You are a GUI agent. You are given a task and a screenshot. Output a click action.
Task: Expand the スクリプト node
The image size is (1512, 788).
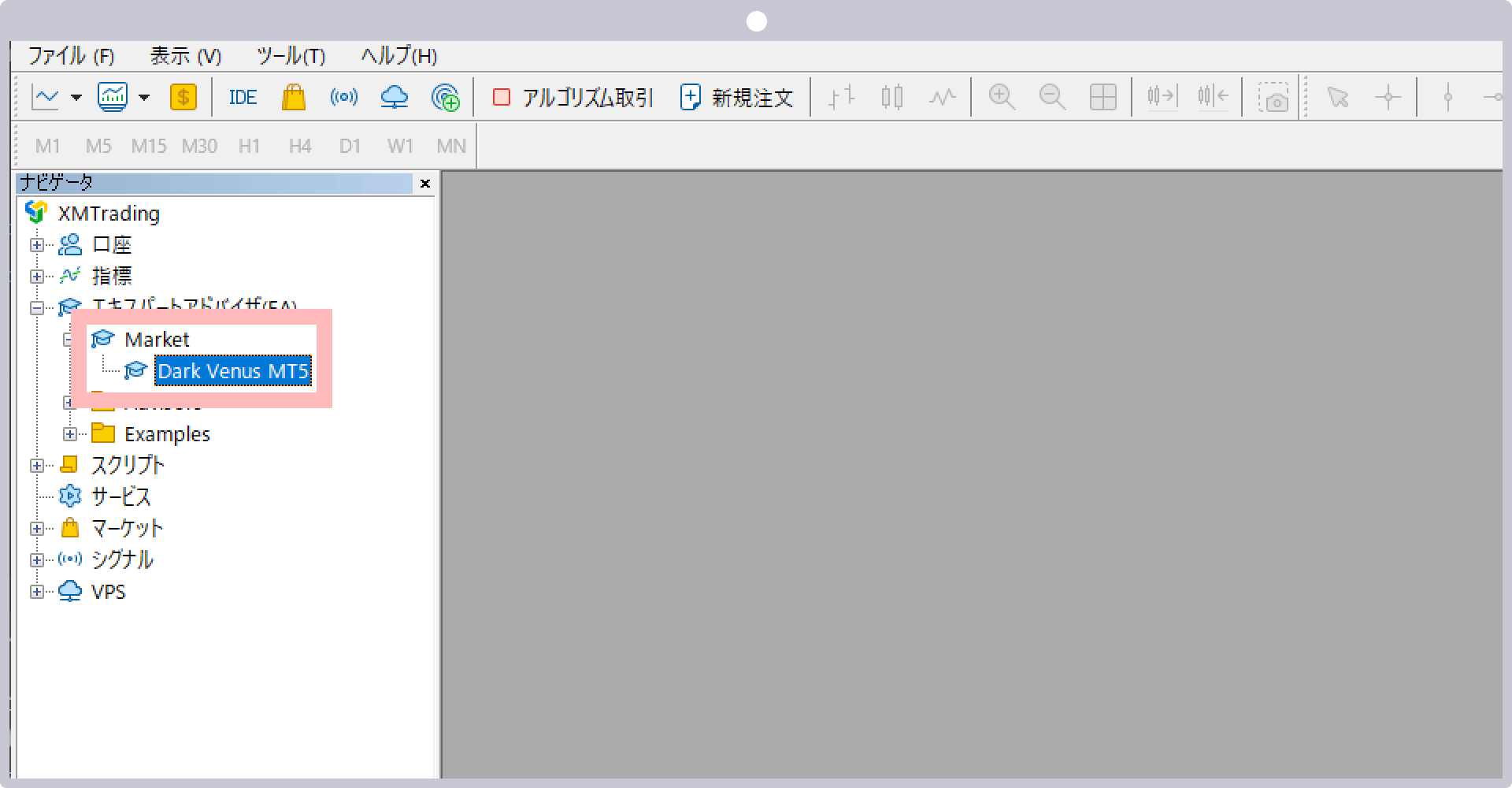[37, 466]
